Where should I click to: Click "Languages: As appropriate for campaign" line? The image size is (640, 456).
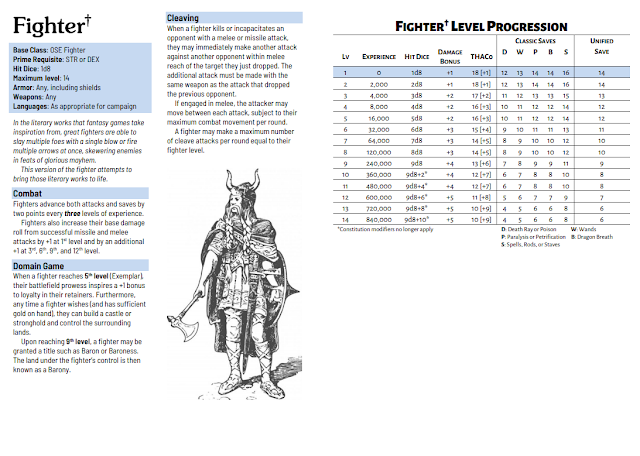click(x=75, y=107)
